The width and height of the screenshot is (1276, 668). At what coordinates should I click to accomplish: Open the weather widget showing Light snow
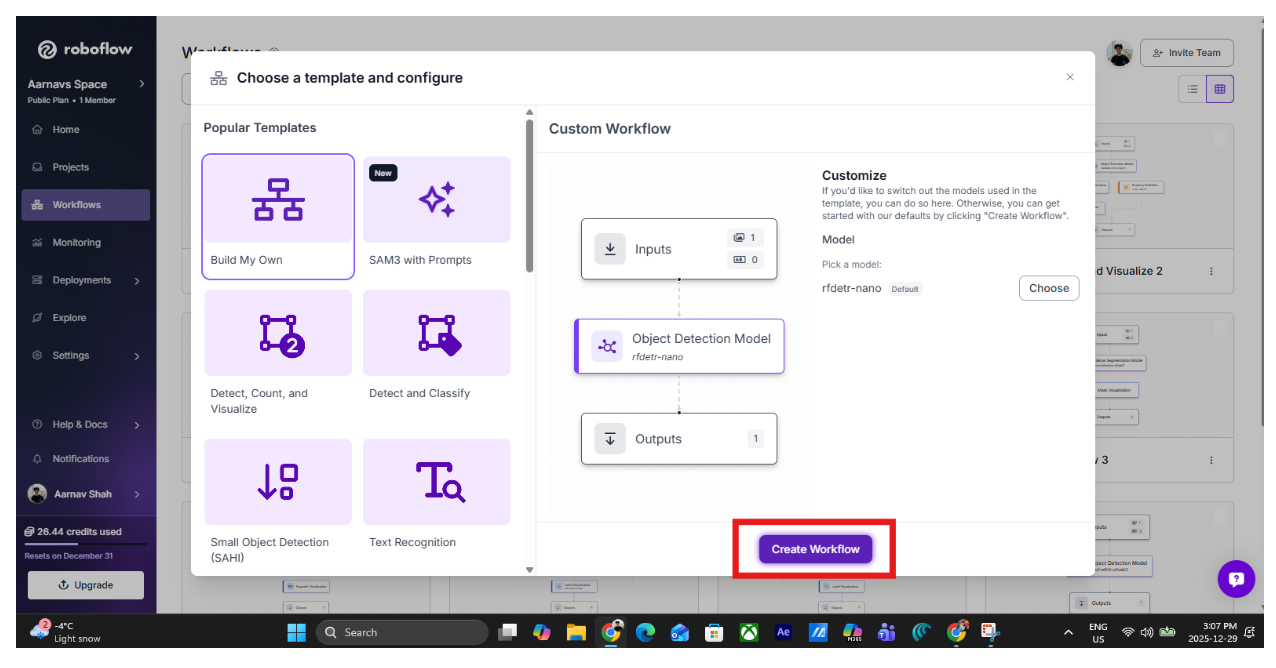[x=66, y=632]
